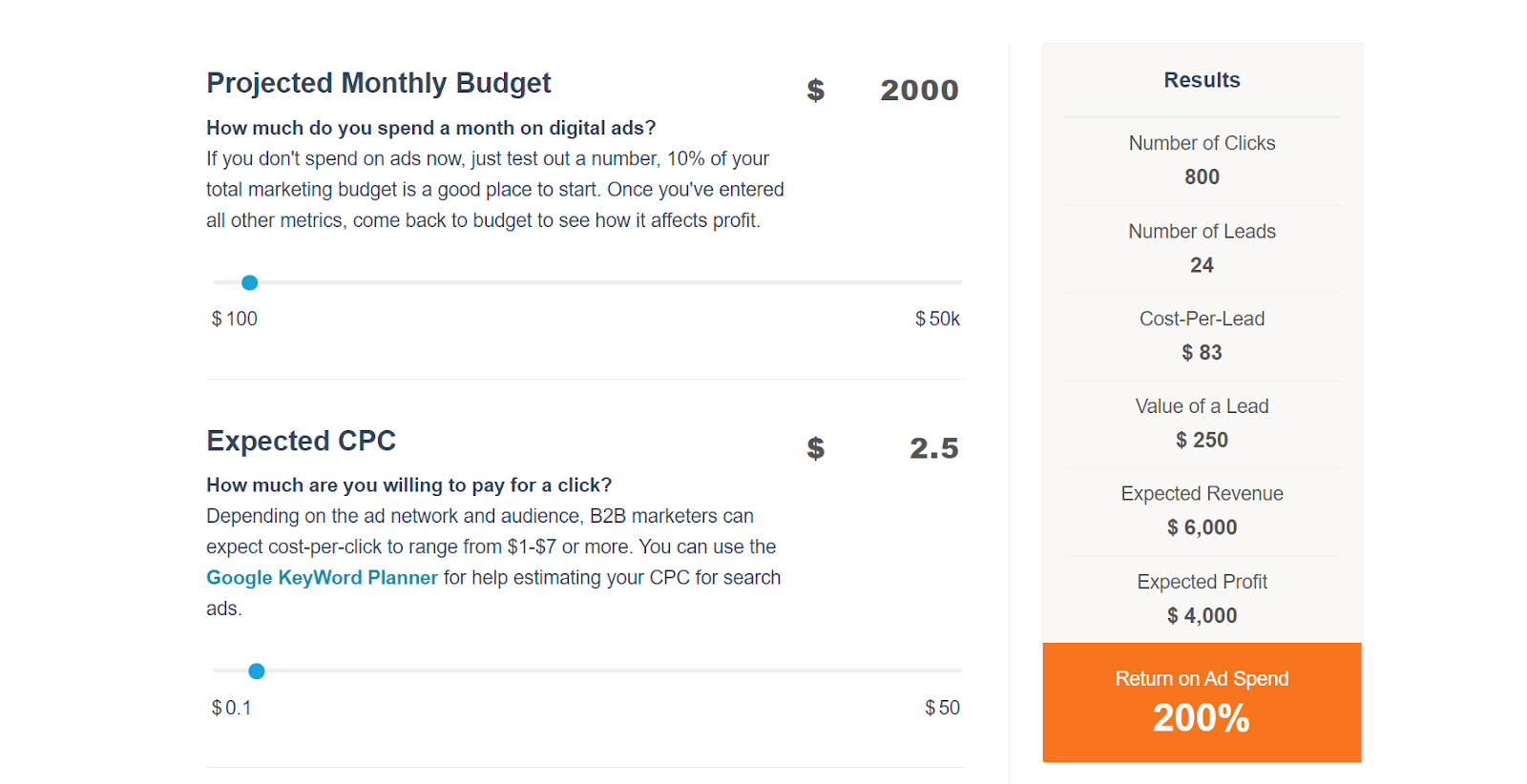Screen dimensions: 1527x784
Task: Click the Return on Ad Spend box
Action: click(1202, 702)
